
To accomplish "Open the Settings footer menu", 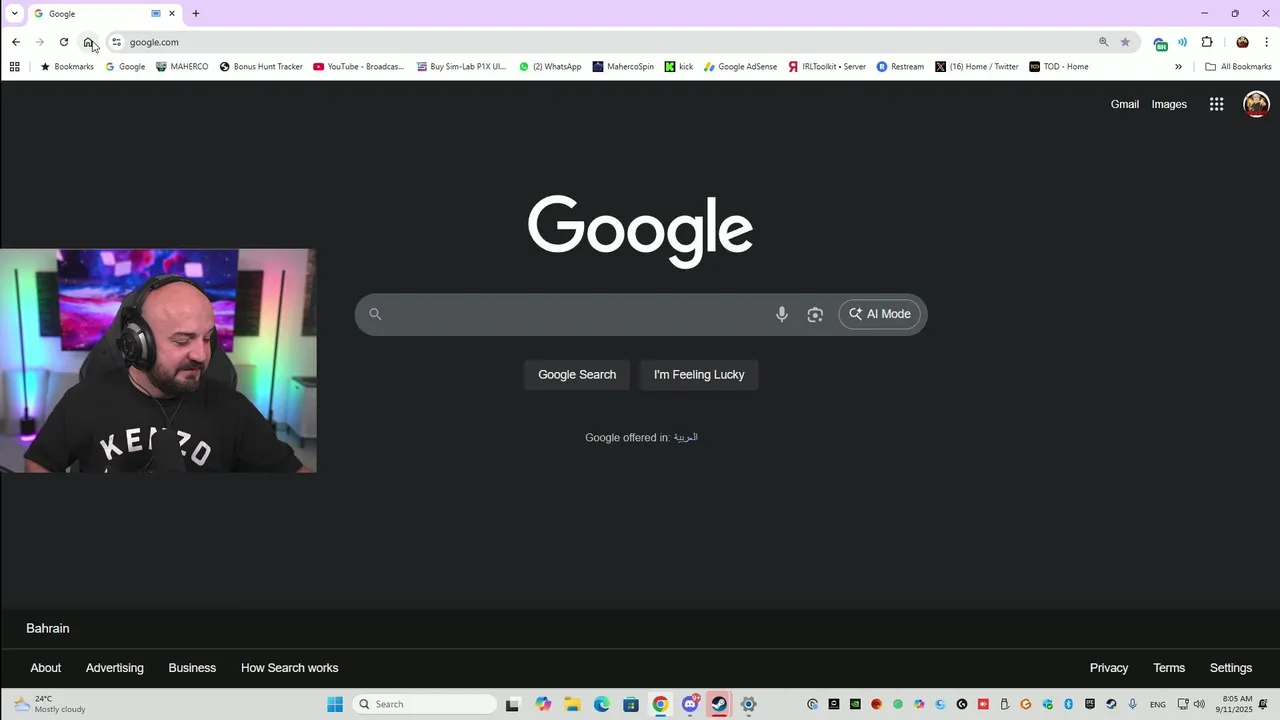I will [x=1231, y=668].
